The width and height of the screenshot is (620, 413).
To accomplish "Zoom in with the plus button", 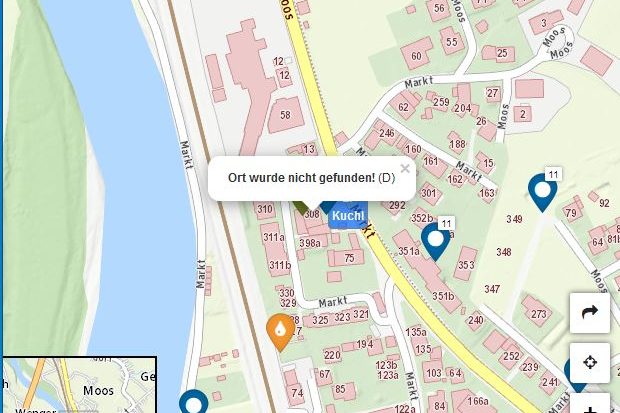I will coord(590,404).
